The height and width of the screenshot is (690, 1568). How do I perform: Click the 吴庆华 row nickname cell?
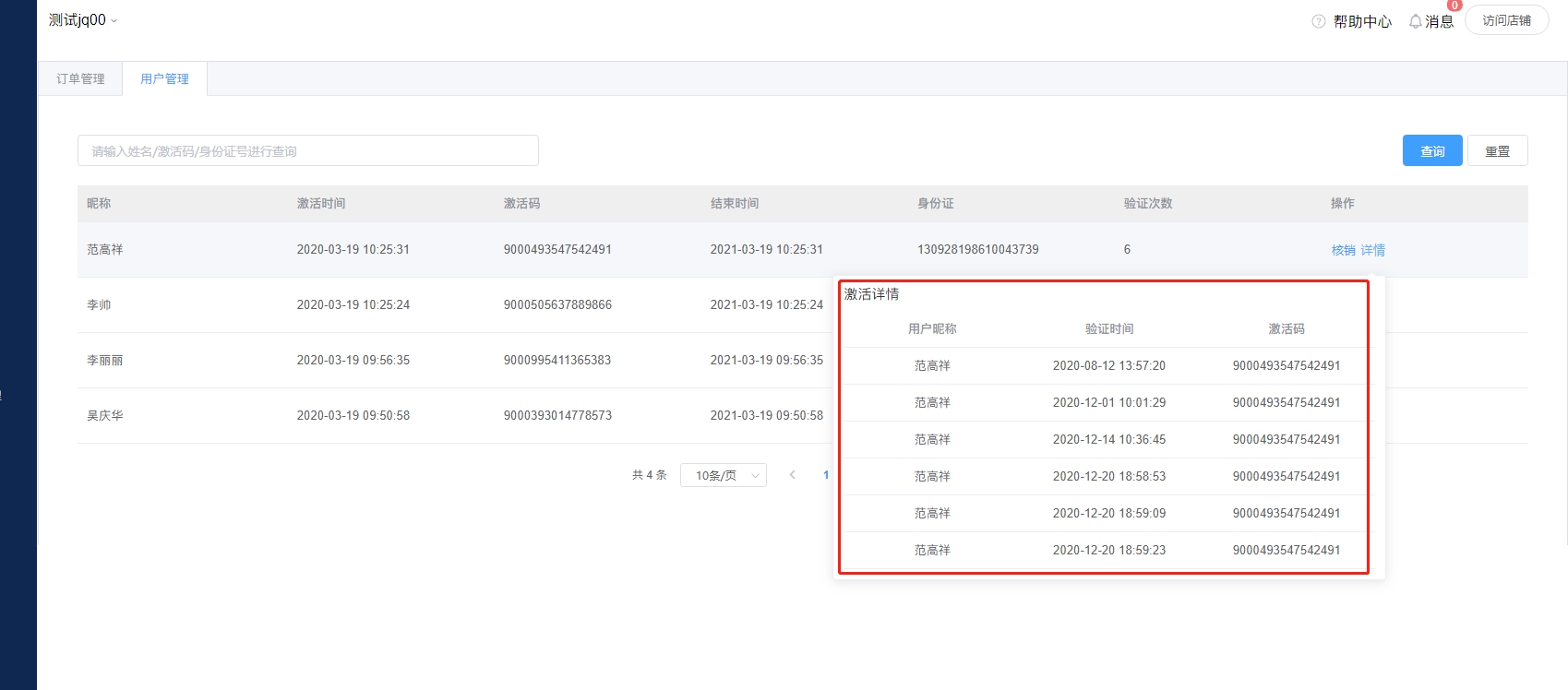(105, 416)
